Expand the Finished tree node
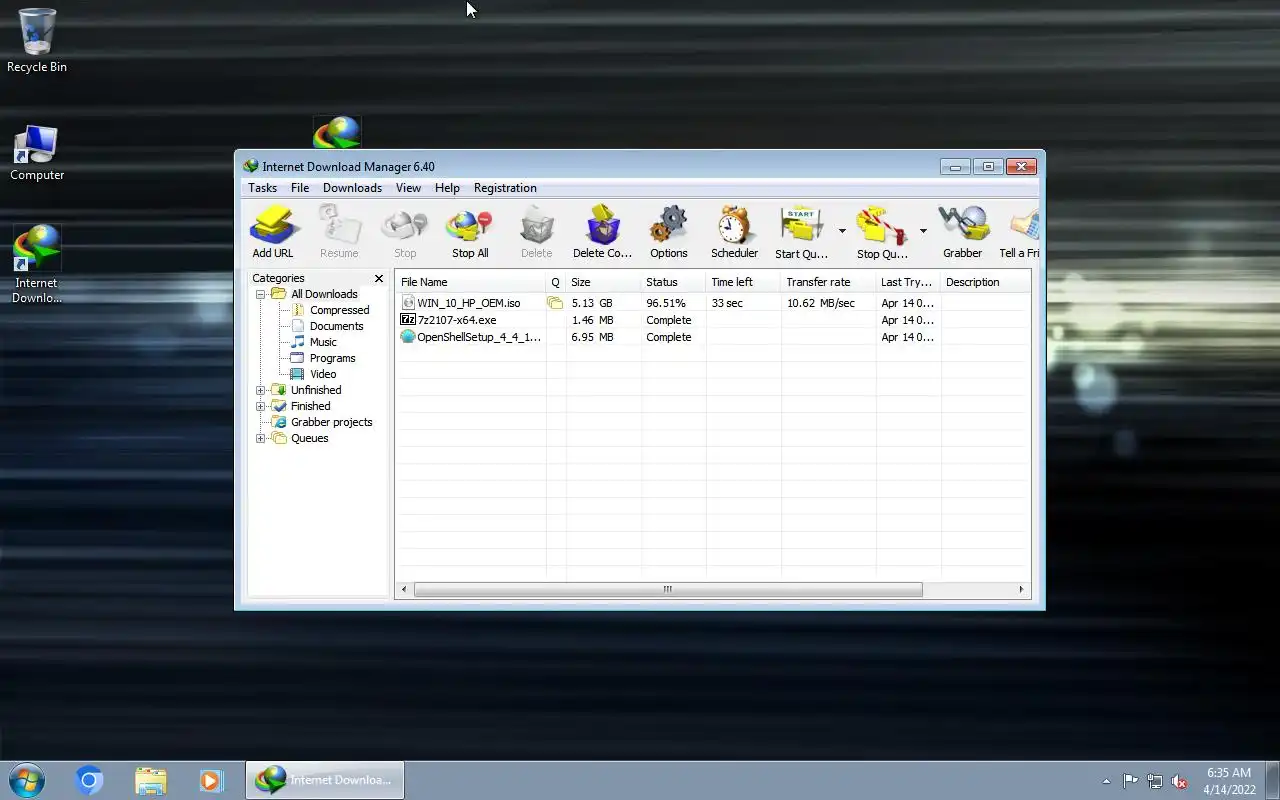The image size is (1280, 800). [261, 406]
